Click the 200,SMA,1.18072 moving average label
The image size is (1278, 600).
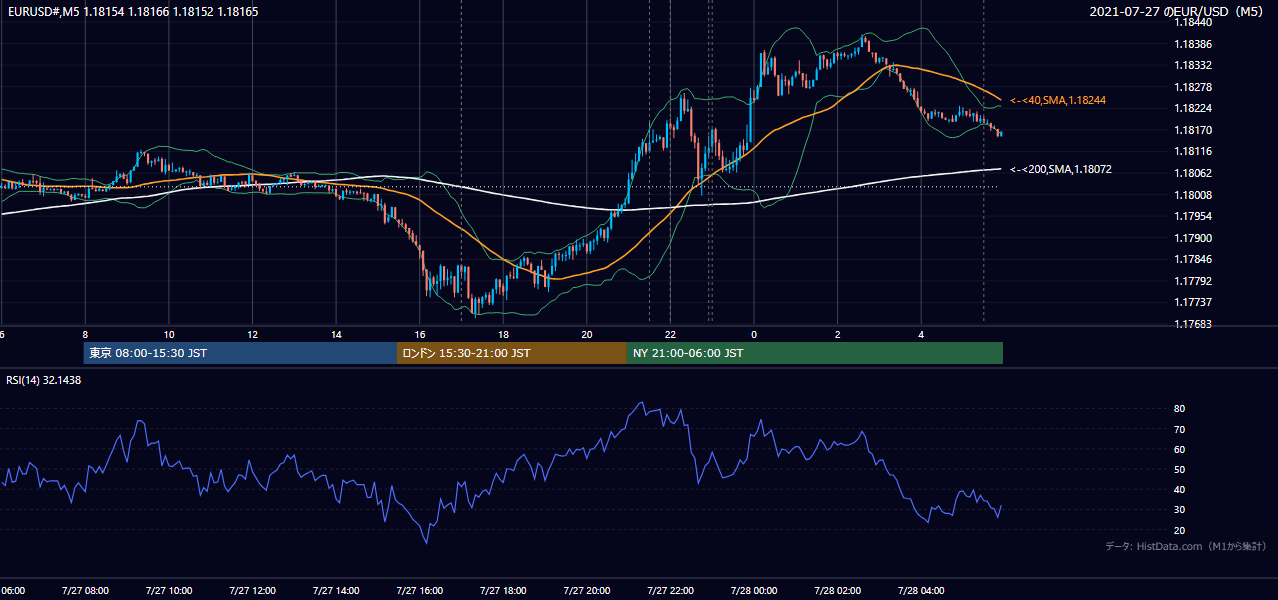coord(1060,170)
